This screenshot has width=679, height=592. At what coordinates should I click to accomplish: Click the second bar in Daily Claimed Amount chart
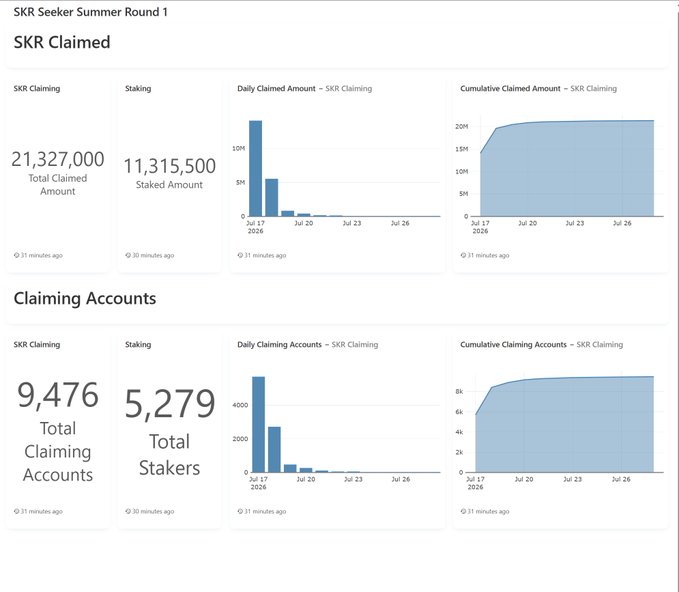click(272, 197)
